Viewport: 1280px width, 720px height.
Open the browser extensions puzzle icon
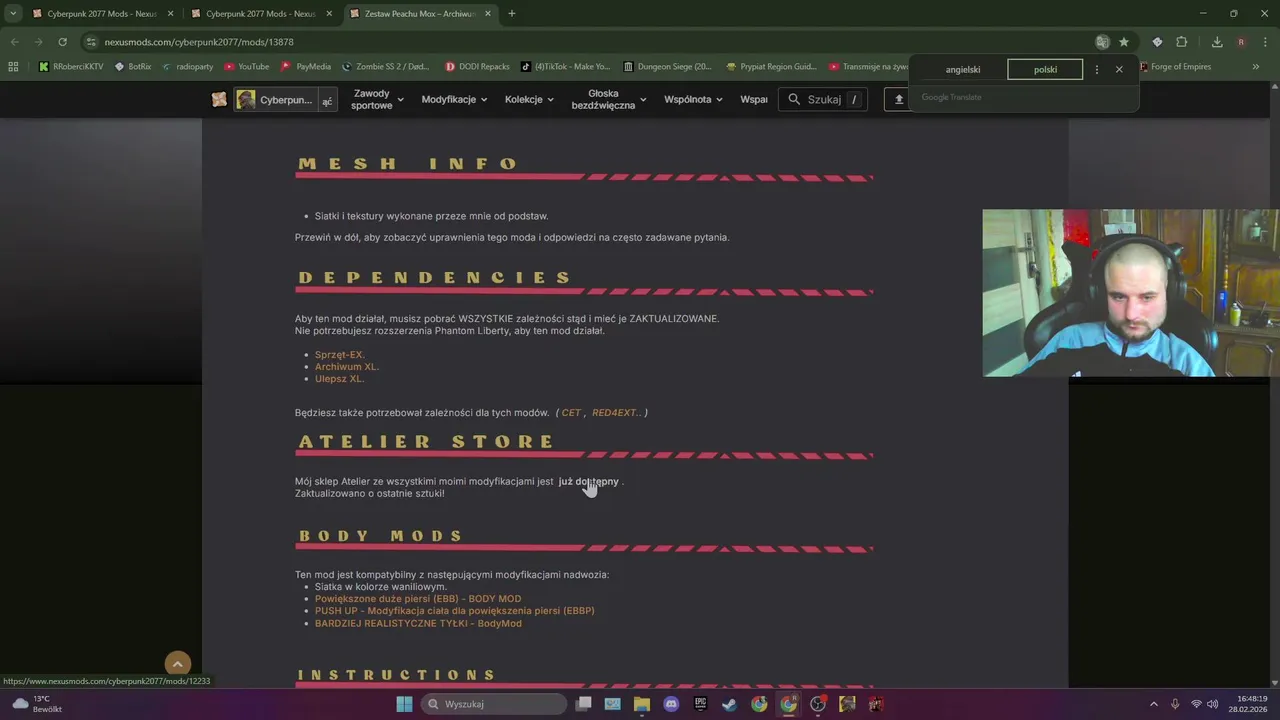pos(1181,42)
